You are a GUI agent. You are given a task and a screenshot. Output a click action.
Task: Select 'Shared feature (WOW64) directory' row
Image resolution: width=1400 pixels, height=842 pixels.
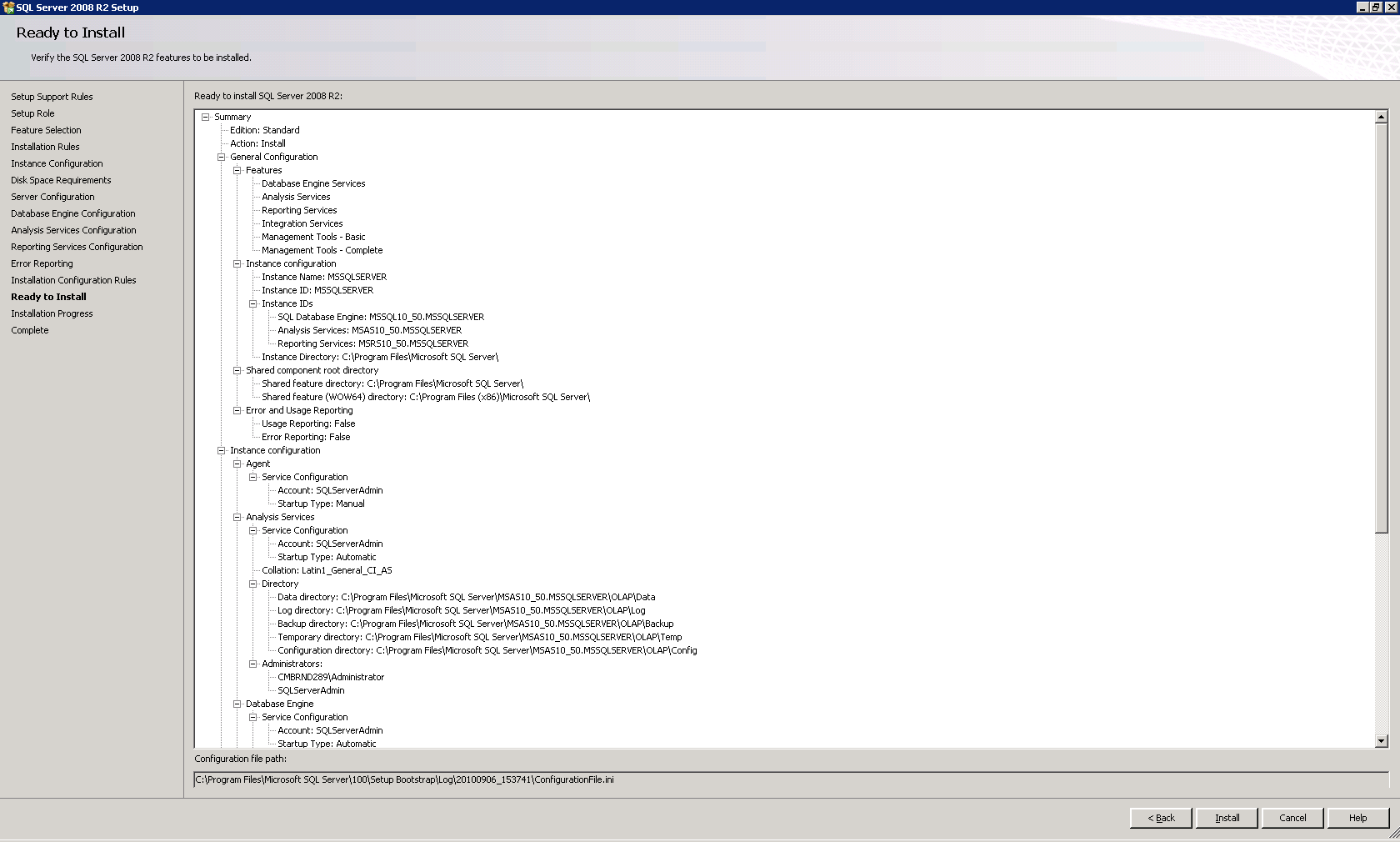tap(426, 397)
